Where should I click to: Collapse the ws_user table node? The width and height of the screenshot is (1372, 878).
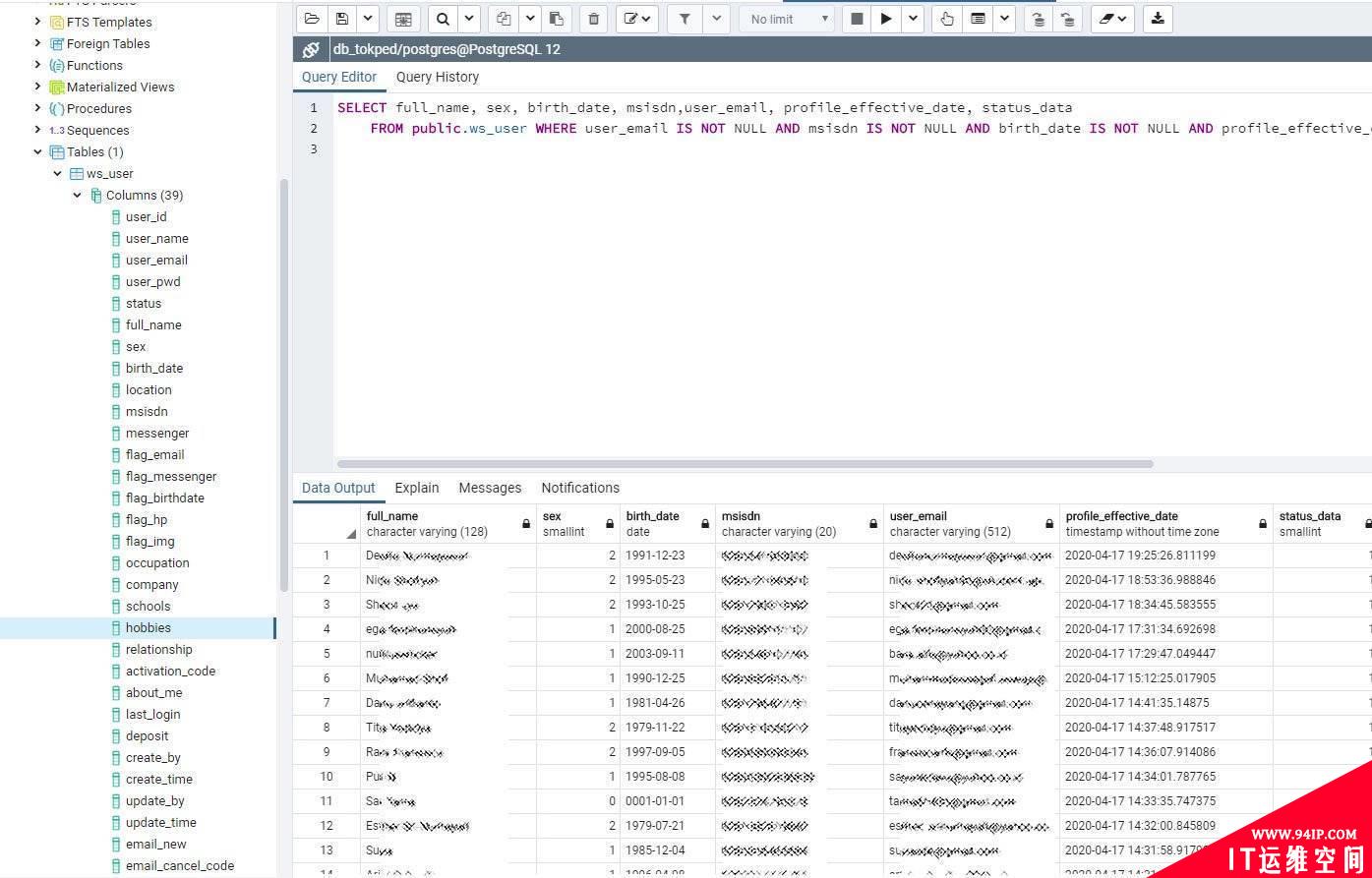click(57, 173)
